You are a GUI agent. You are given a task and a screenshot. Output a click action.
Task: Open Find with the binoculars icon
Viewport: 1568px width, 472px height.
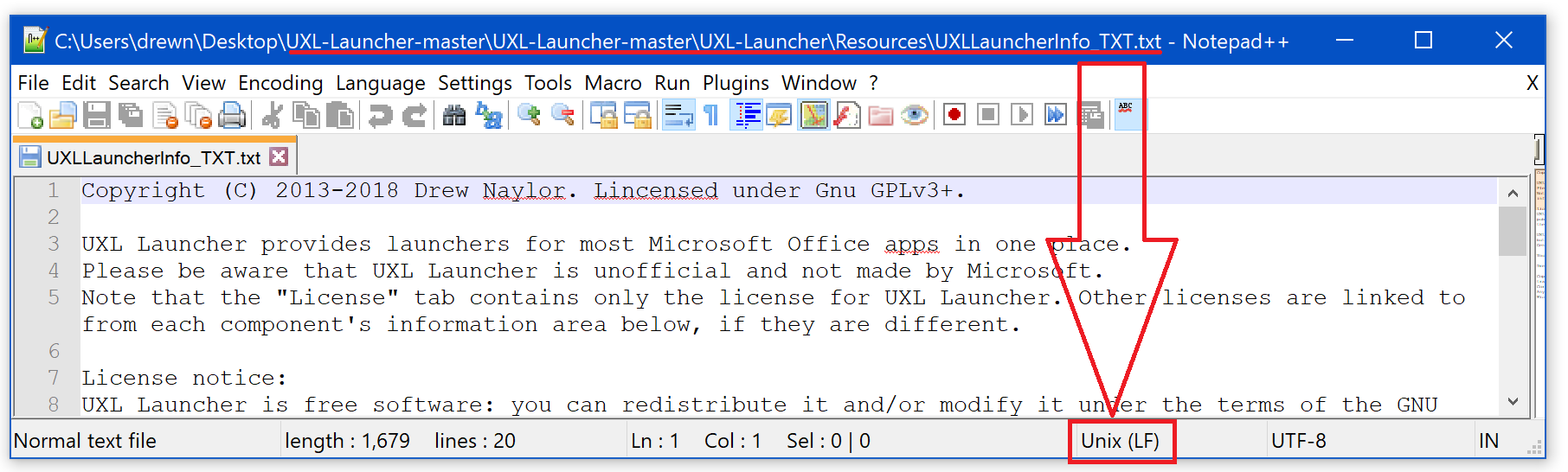pos(454,115)
